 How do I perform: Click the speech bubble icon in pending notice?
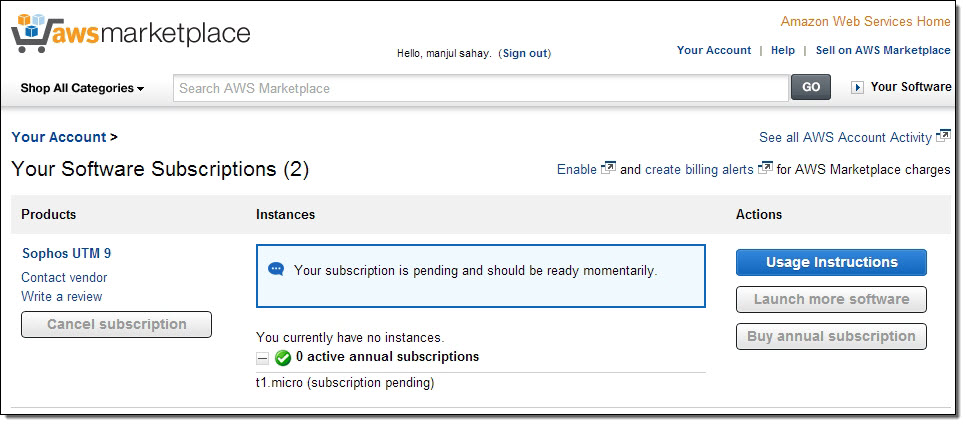coord(276,269)
